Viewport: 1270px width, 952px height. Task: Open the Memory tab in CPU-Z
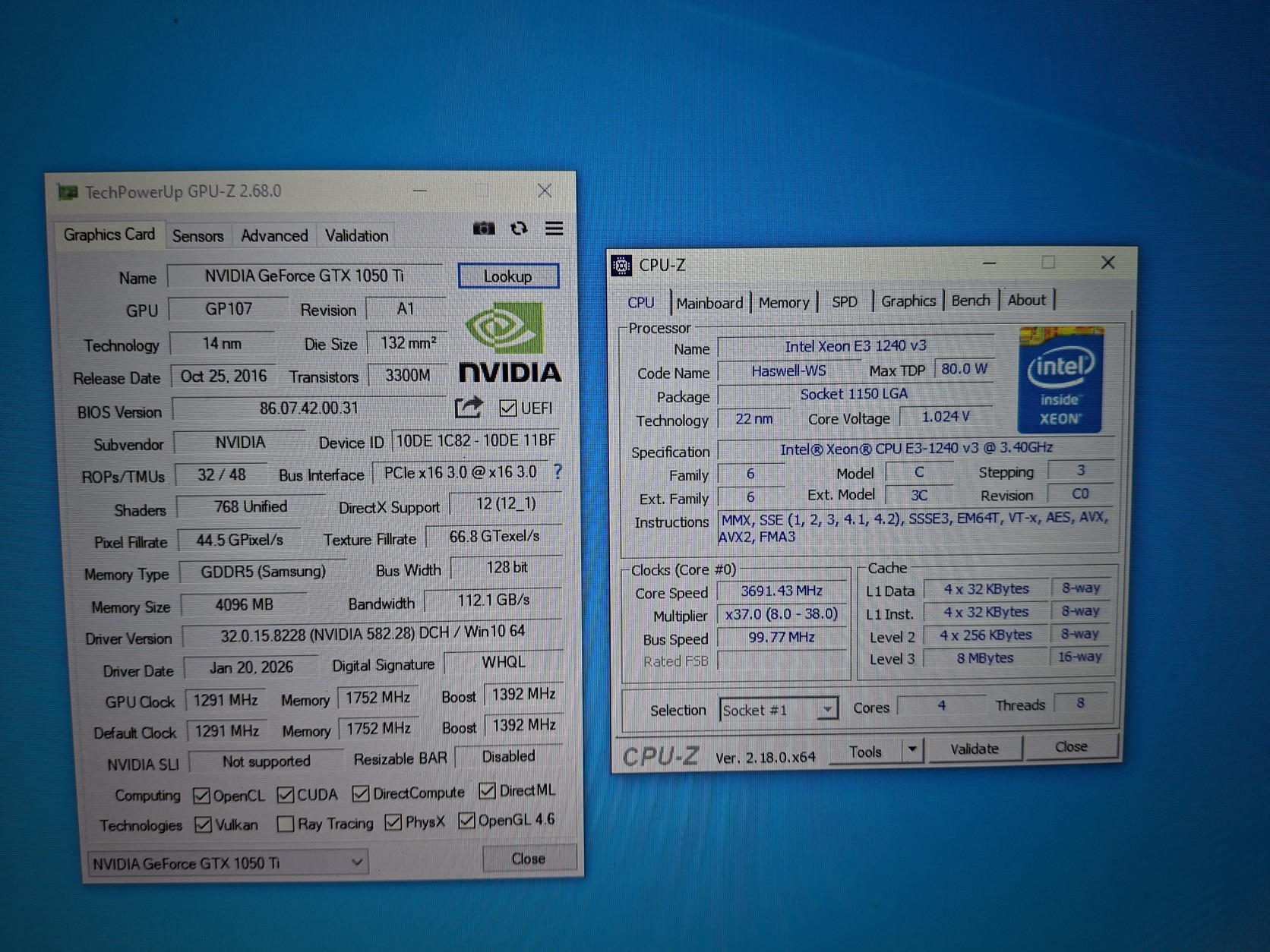(784, 302)
